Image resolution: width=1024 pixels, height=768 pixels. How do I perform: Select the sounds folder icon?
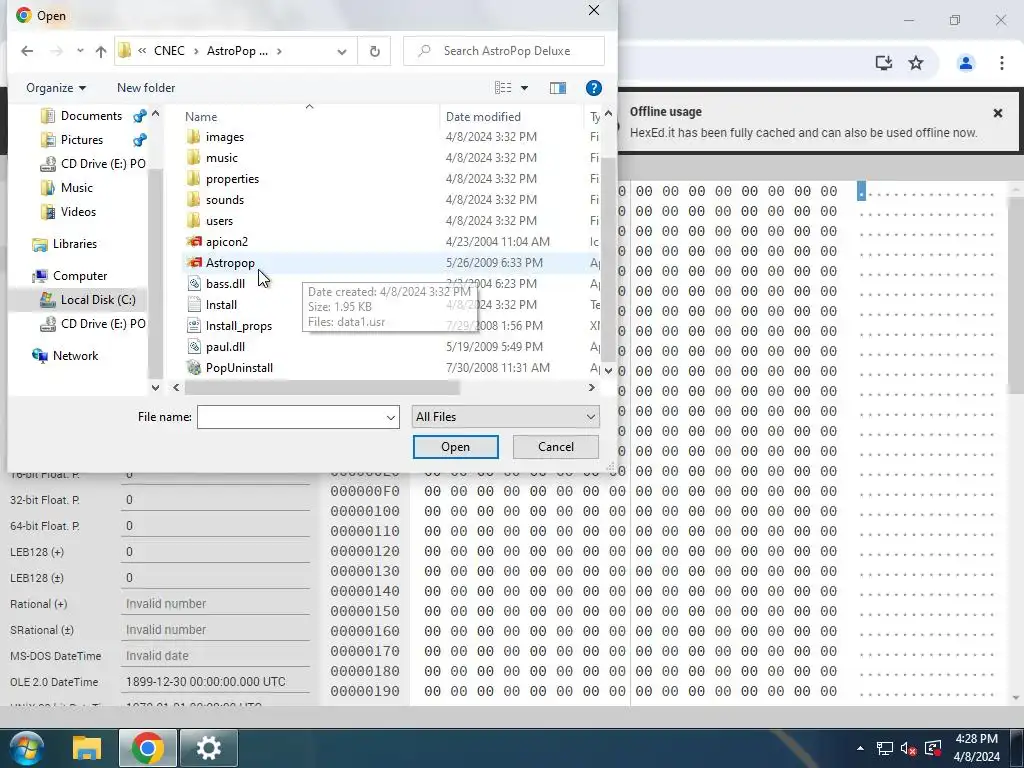(x=193, y=199)
